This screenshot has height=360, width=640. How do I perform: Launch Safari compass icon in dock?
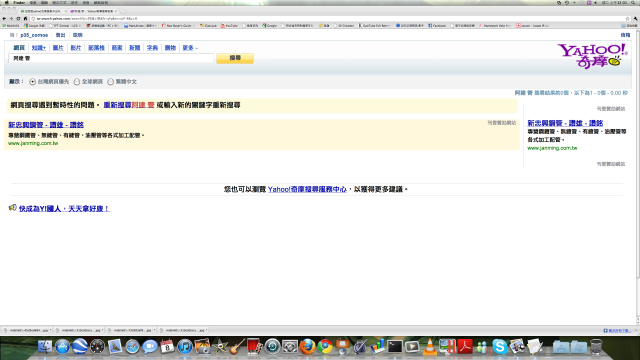pyautogui.click(x=132, y=347)
